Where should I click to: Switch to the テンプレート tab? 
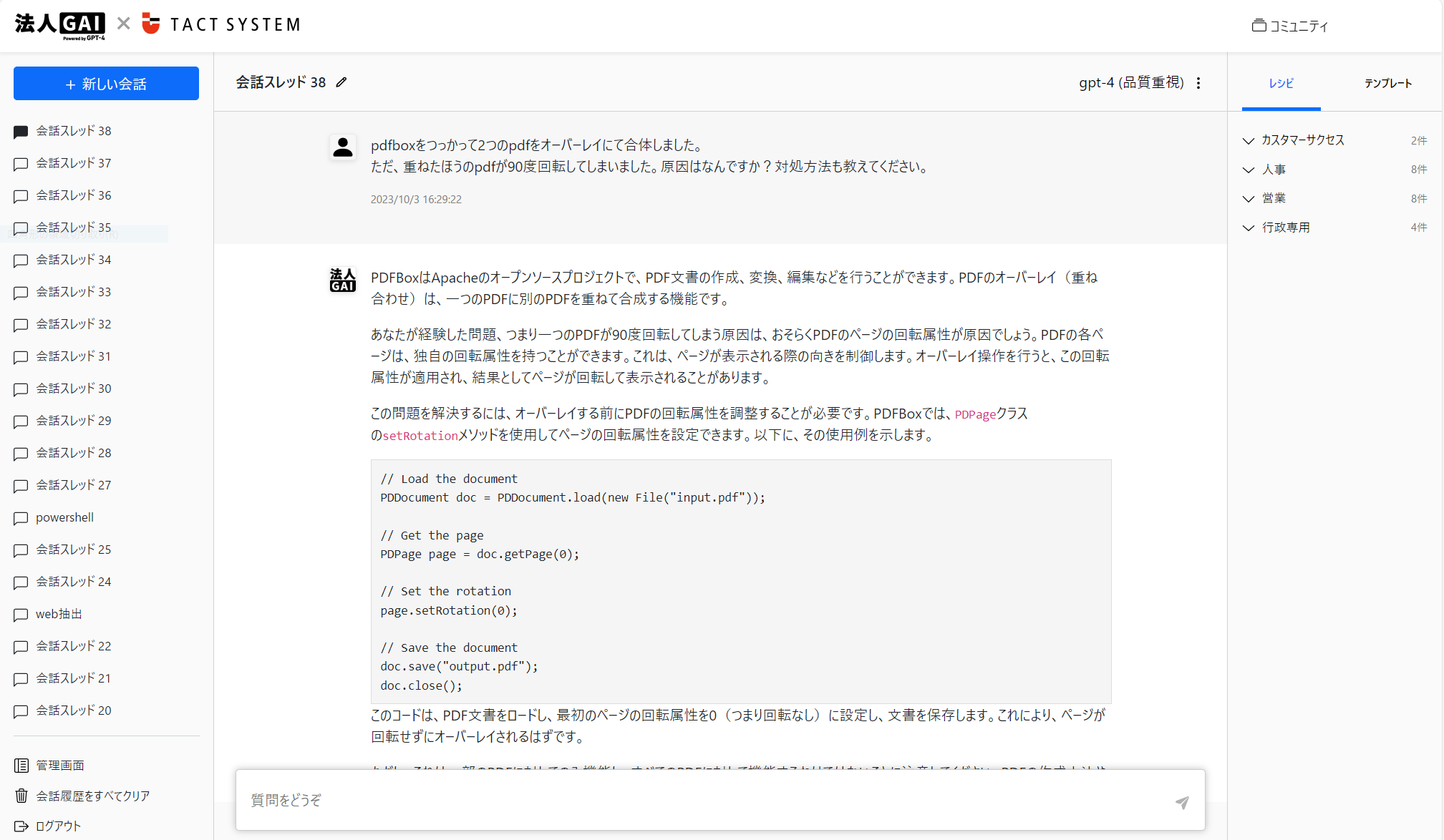[1388, 84]
